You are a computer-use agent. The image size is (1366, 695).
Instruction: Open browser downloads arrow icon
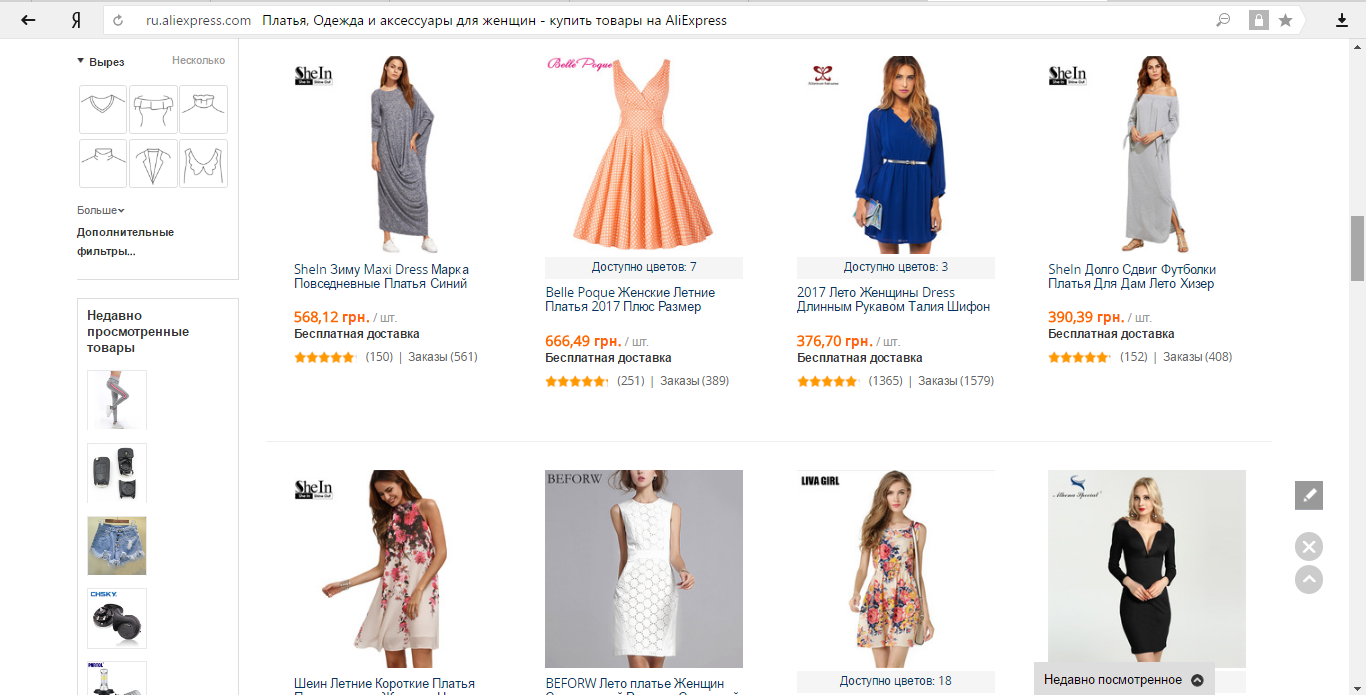click(1342, 20)
